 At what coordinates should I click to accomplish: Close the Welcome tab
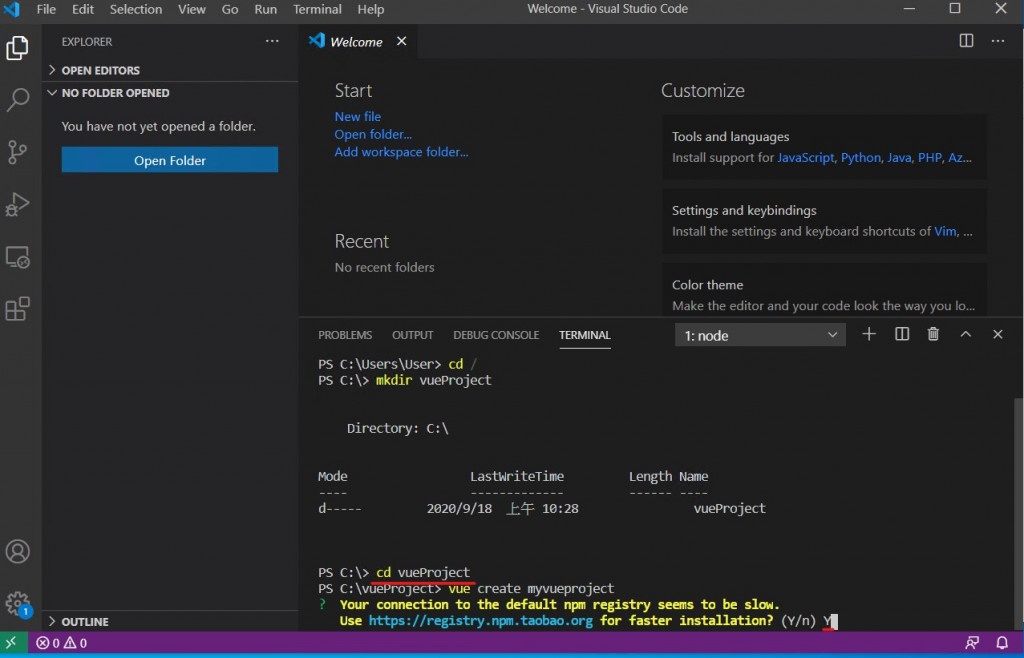pos(402,41)
